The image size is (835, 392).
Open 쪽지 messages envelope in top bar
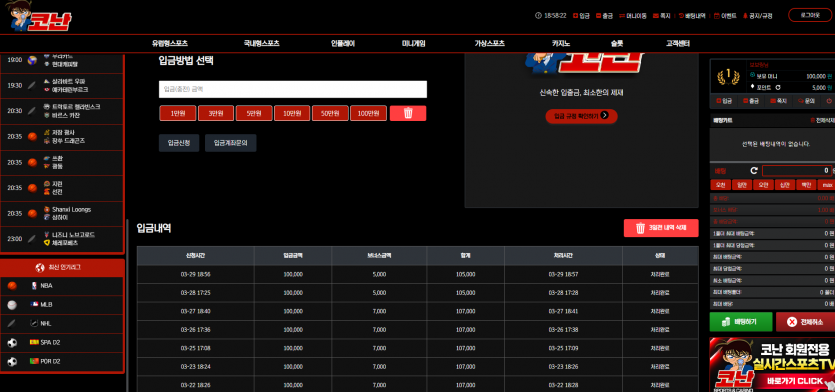tap(656, 16)
